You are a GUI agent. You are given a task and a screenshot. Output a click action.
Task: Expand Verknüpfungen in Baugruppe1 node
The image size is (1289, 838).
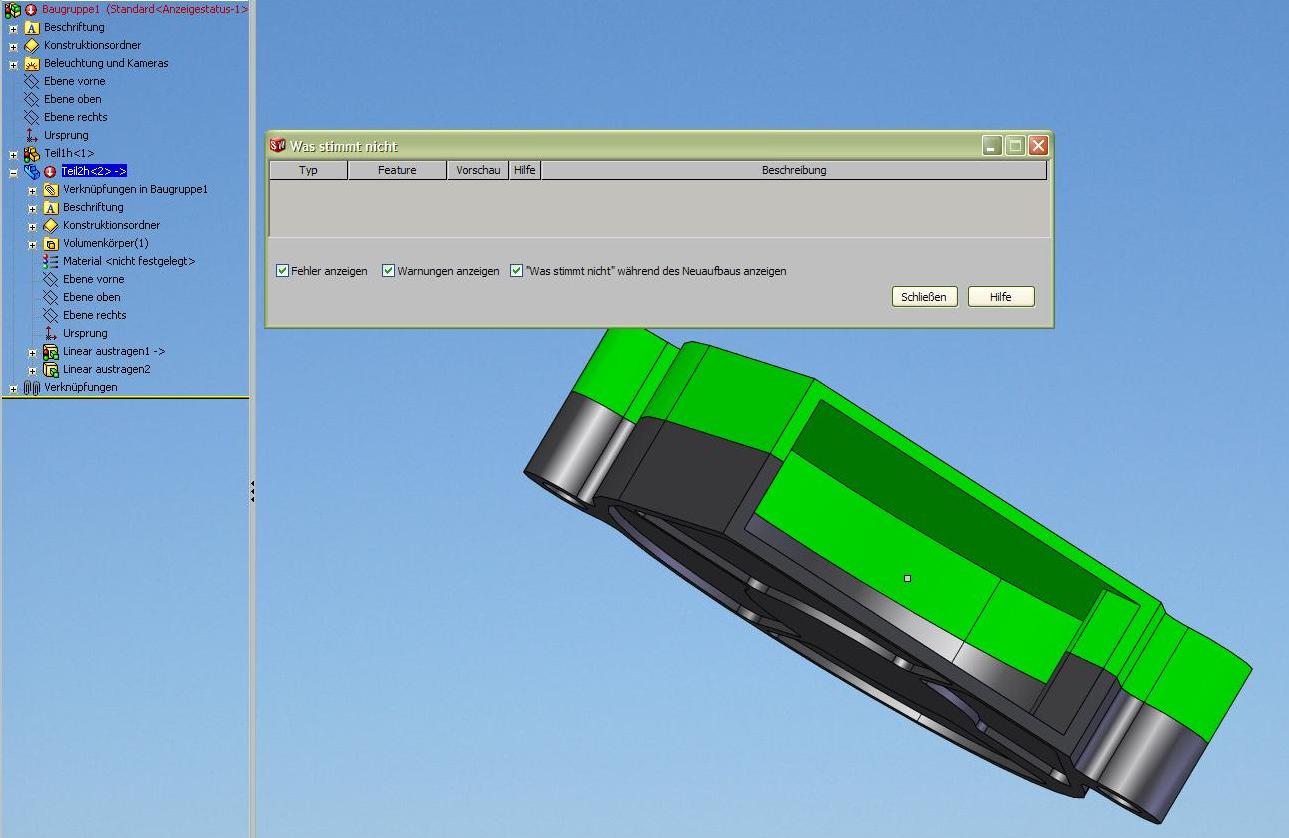pyautogui.click(x=32, y=190)
